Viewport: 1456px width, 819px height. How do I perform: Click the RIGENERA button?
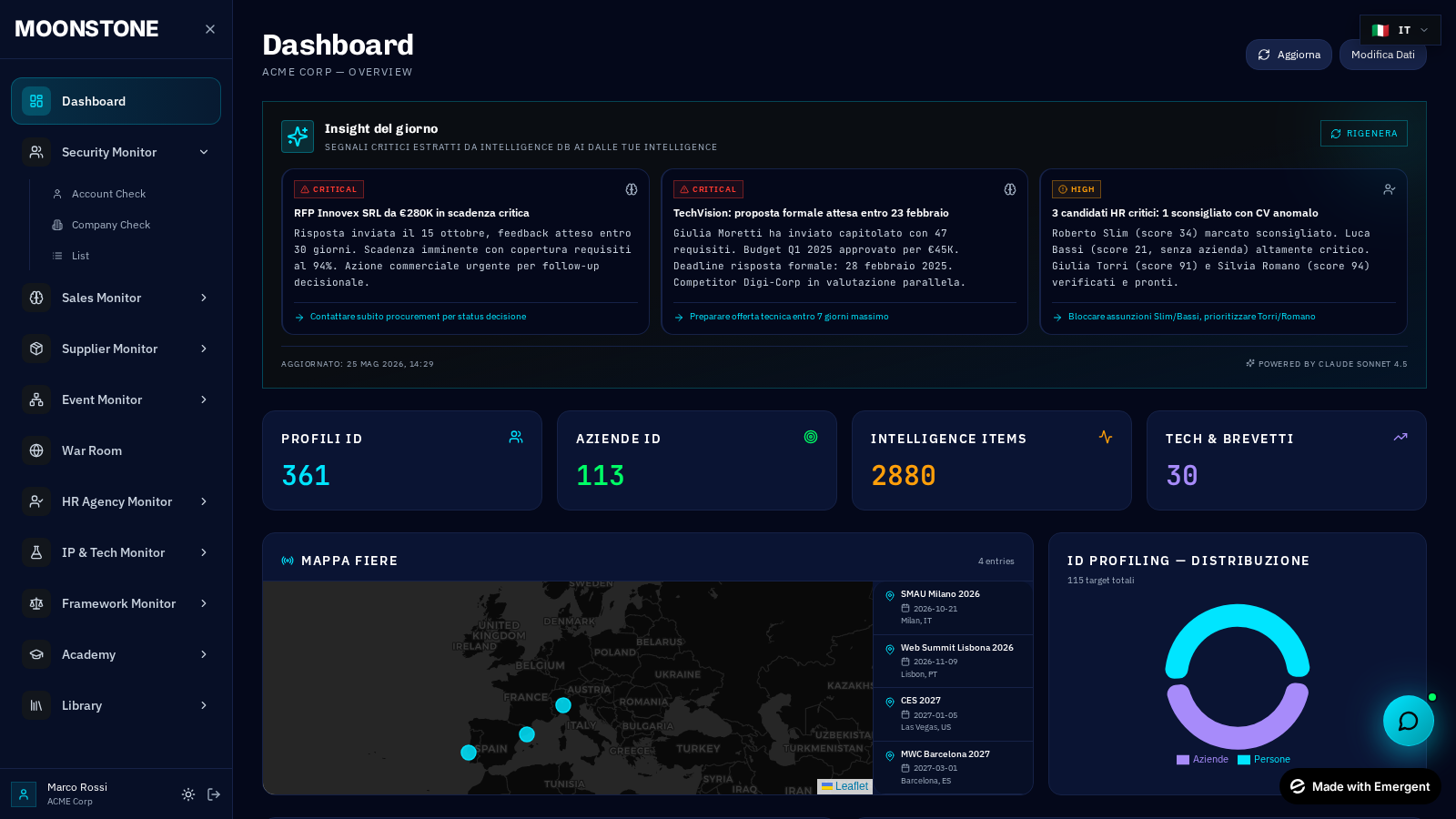pos(1363,134)
